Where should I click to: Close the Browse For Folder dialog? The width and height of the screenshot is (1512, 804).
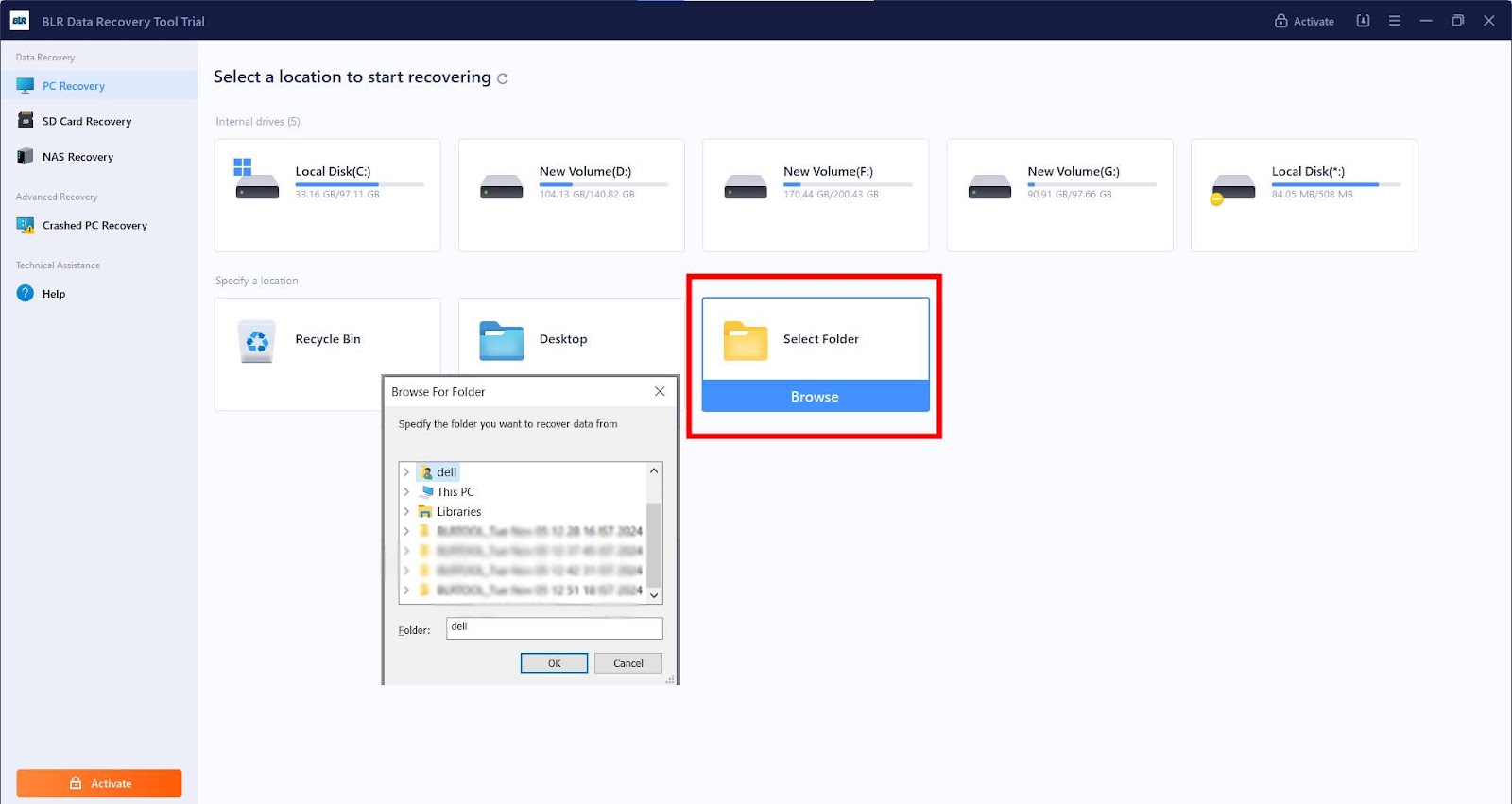tap(660, 391)
